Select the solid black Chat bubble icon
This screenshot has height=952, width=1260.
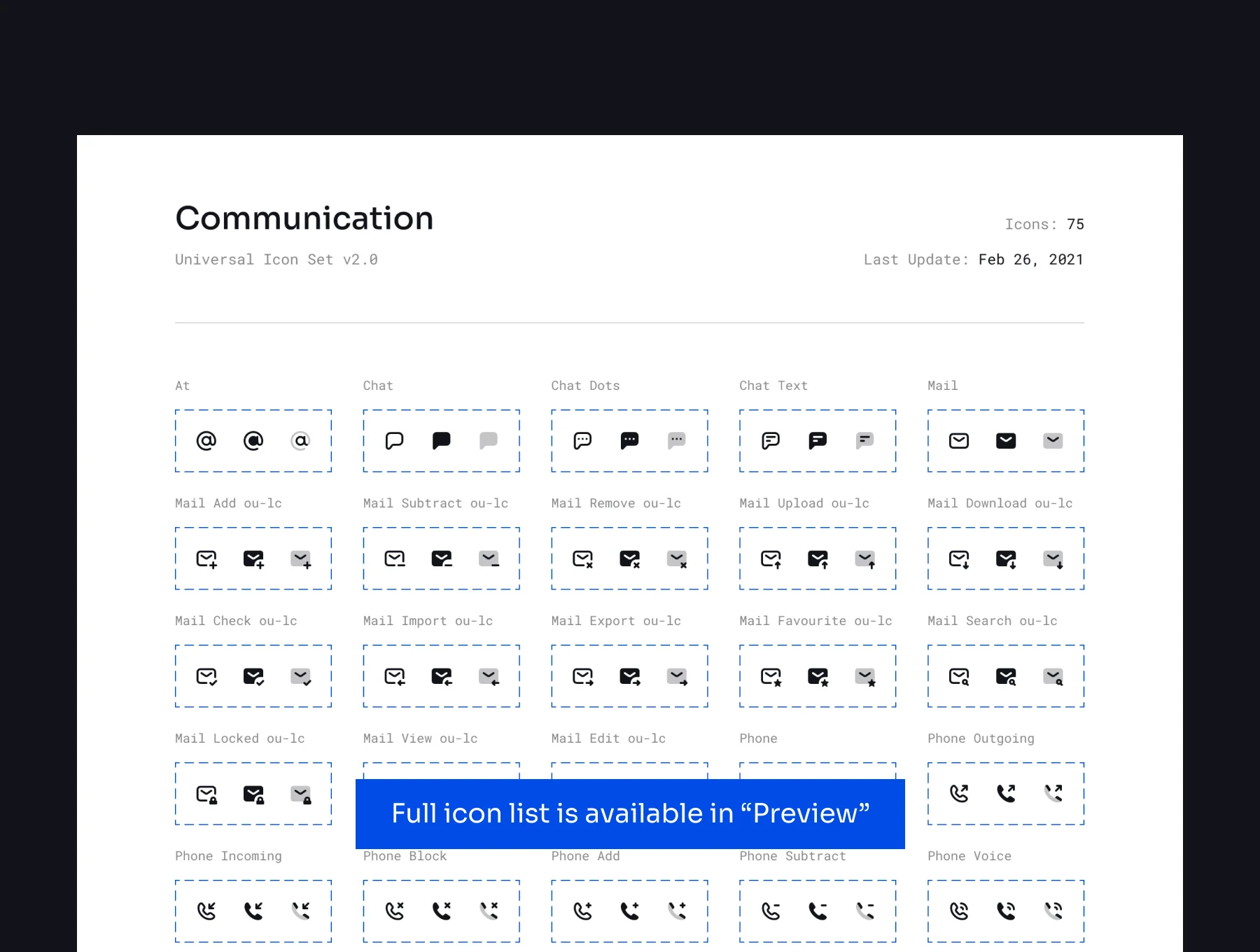(442, 440)
